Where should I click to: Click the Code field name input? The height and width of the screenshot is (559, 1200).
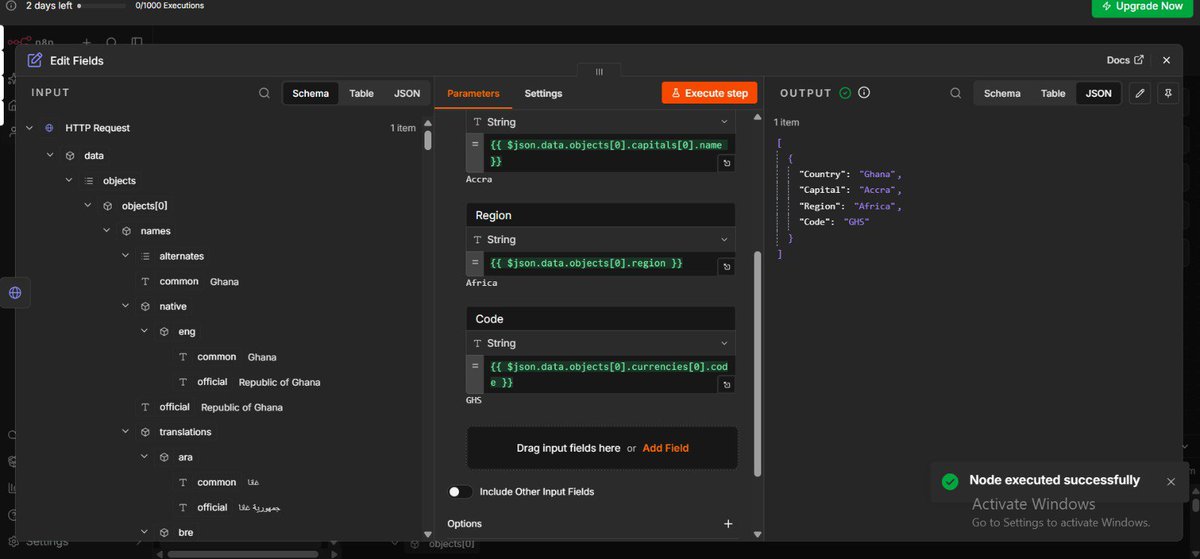click(x=601, y=319)
